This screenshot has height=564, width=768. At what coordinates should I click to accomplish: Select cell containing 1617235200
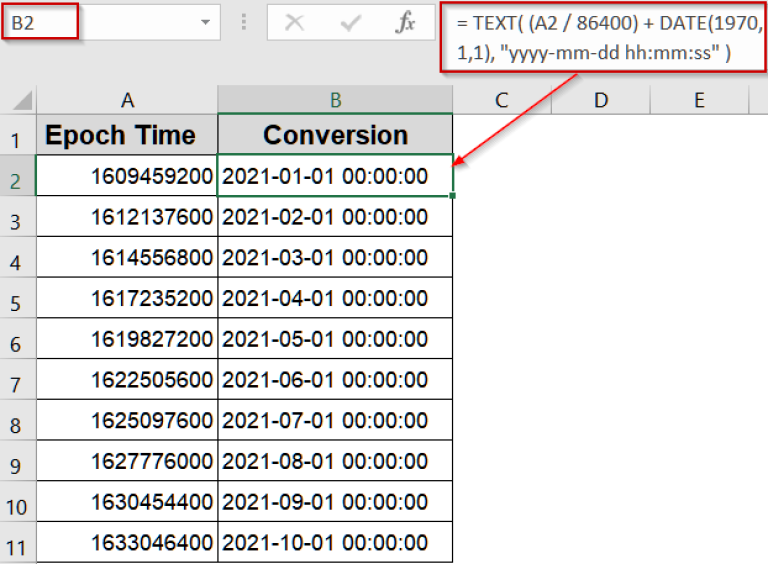tap(127, 298)
